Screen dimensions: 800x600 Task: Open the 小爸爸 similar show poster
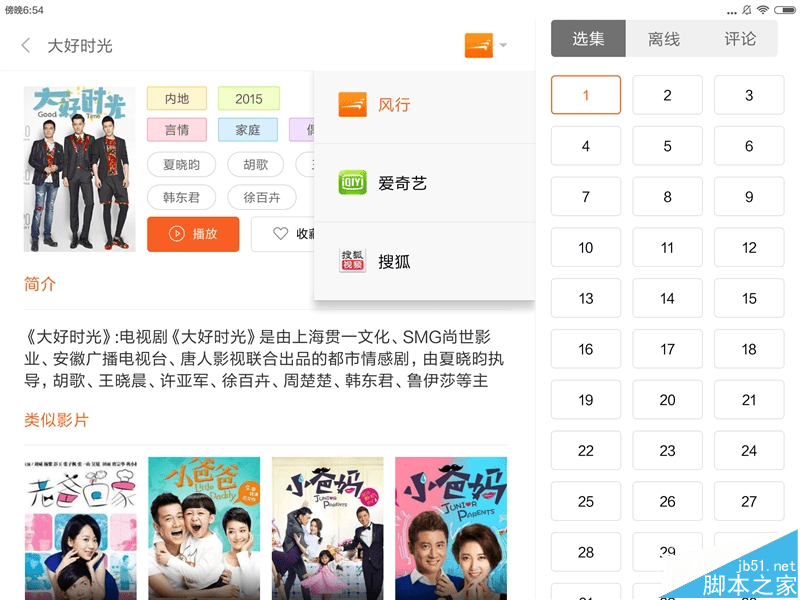point(204,528)
